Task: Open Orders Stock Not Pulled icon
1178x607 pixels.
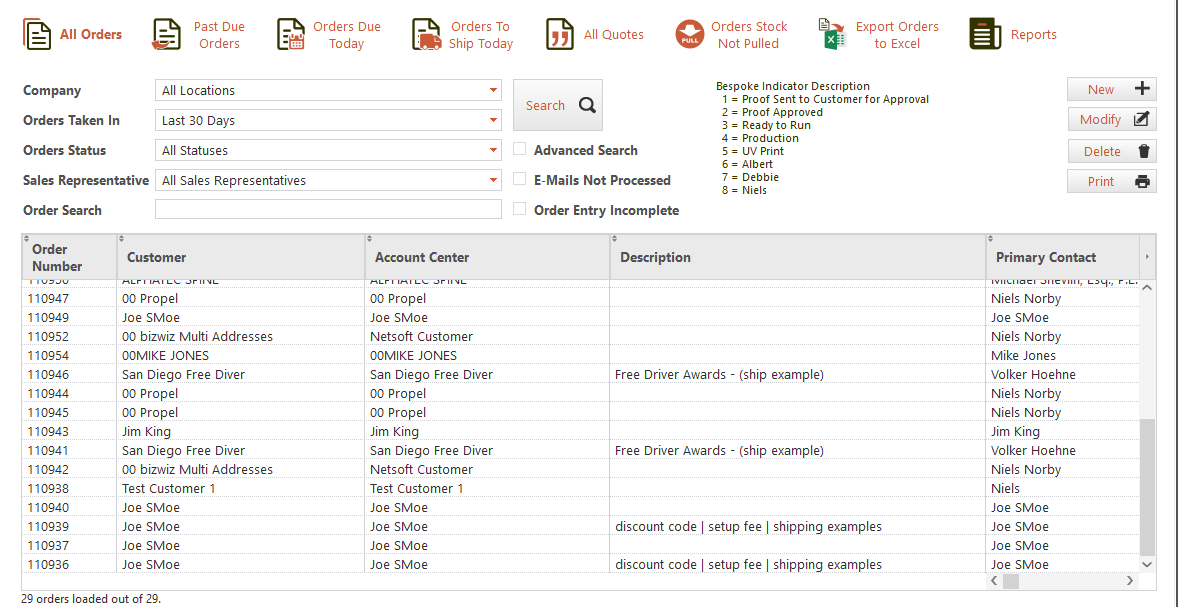Action: coord(690,35)
